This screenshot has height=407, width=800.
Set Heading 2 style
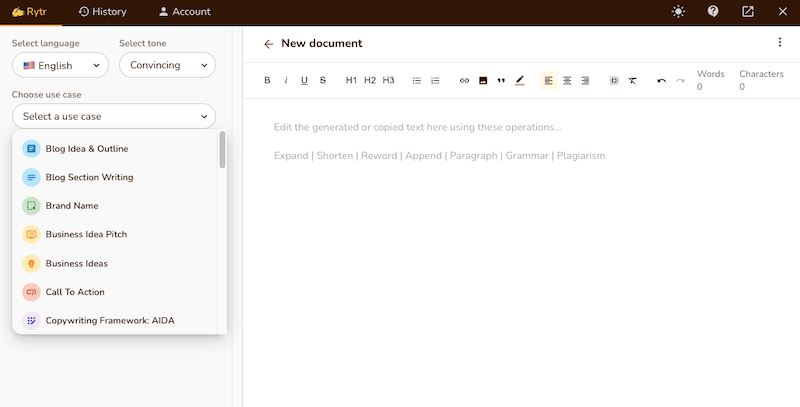(370, 81)
